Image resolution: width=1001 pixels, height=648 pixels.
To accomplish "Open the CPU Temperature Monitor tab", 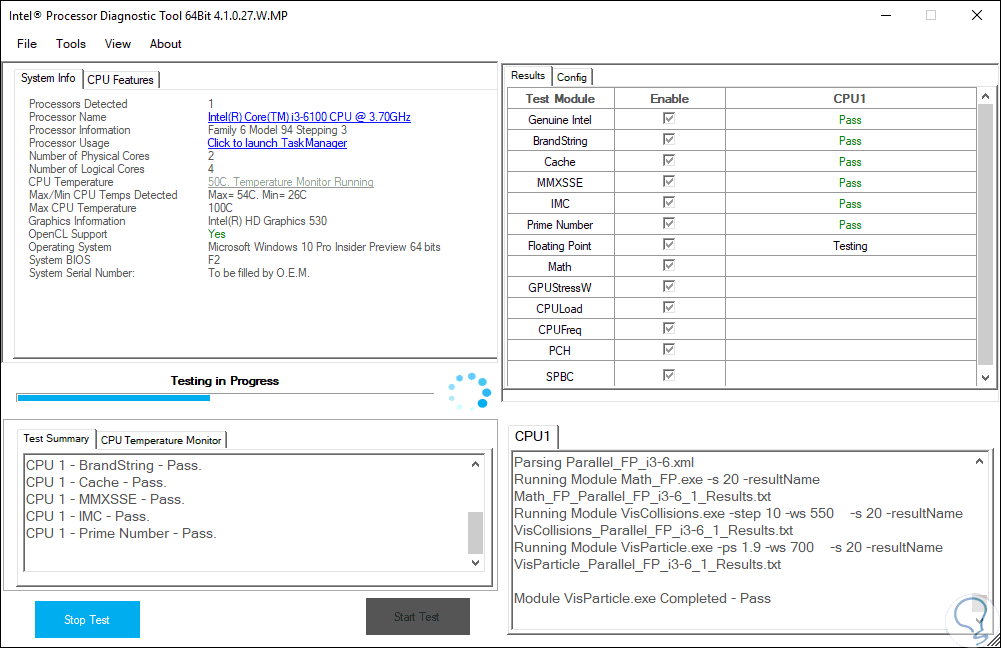I will point(161,440).
